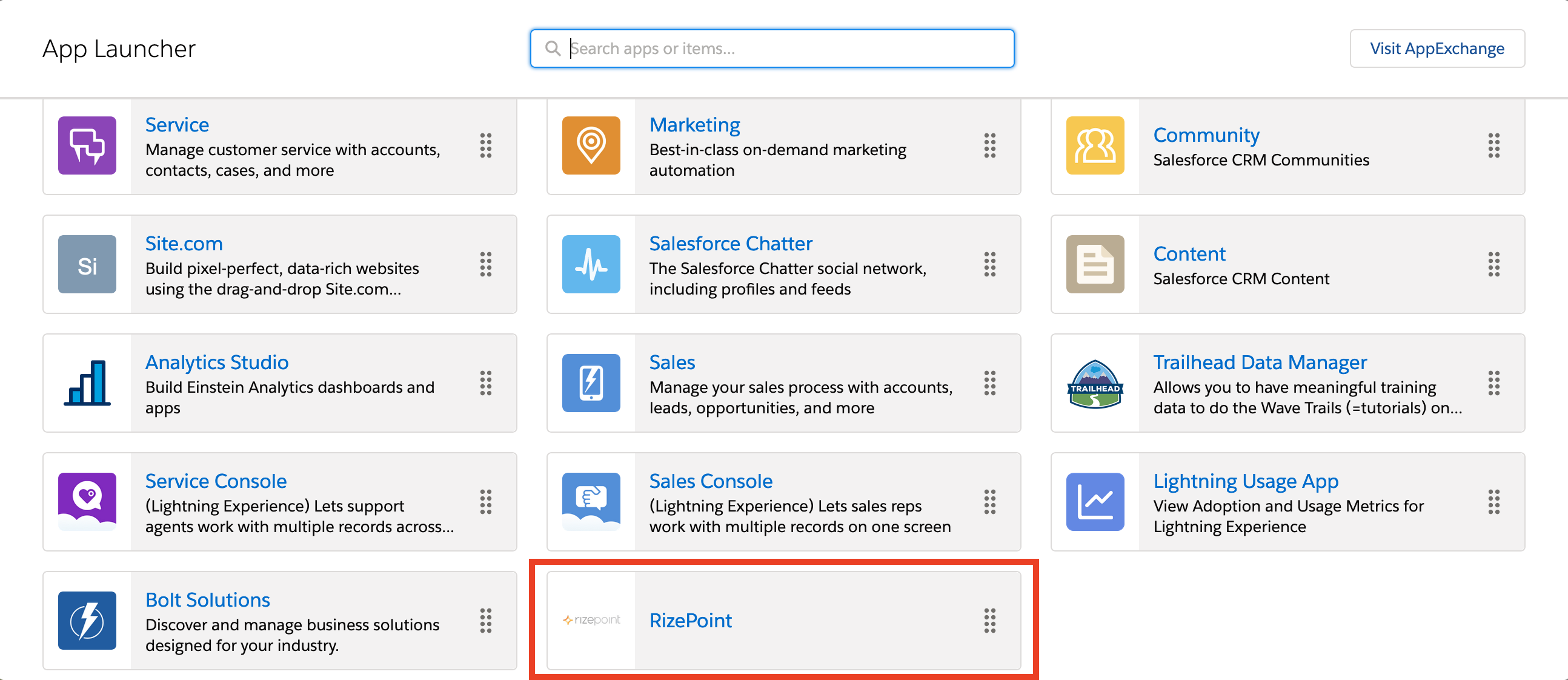
Task: Click the drag handle on Analytics Studio tile
Action: pos(486,383)
